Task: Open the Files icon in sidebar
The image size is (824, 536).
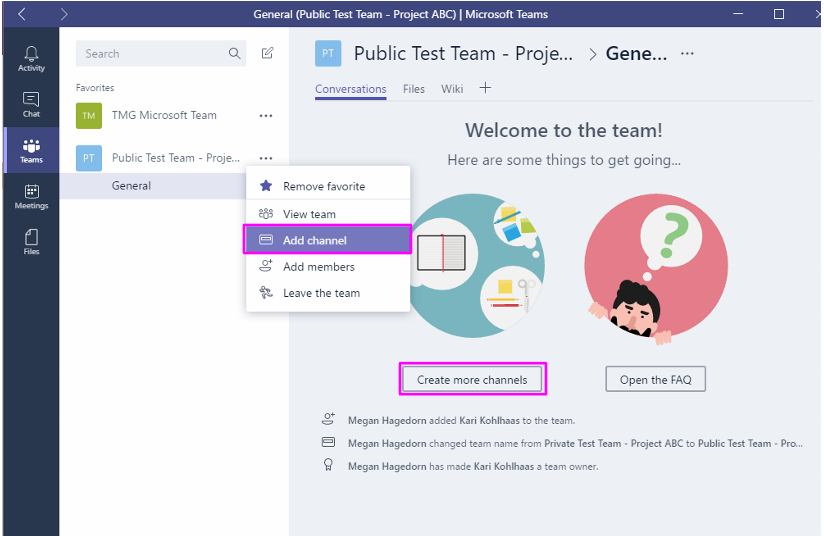Action: pyautogui.click(x=31, y=242)
